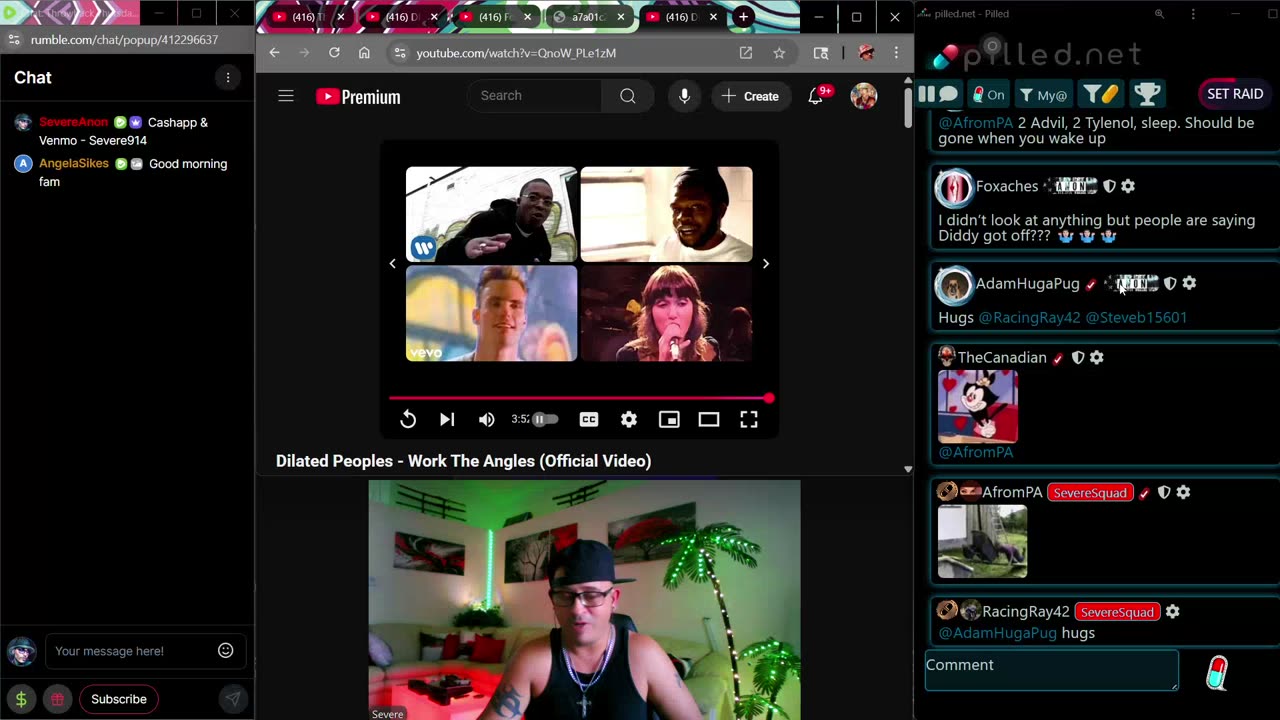Click the Rumble Subscribe button
The height and width of the screenshot is (720, 1280).
point(119,699)
